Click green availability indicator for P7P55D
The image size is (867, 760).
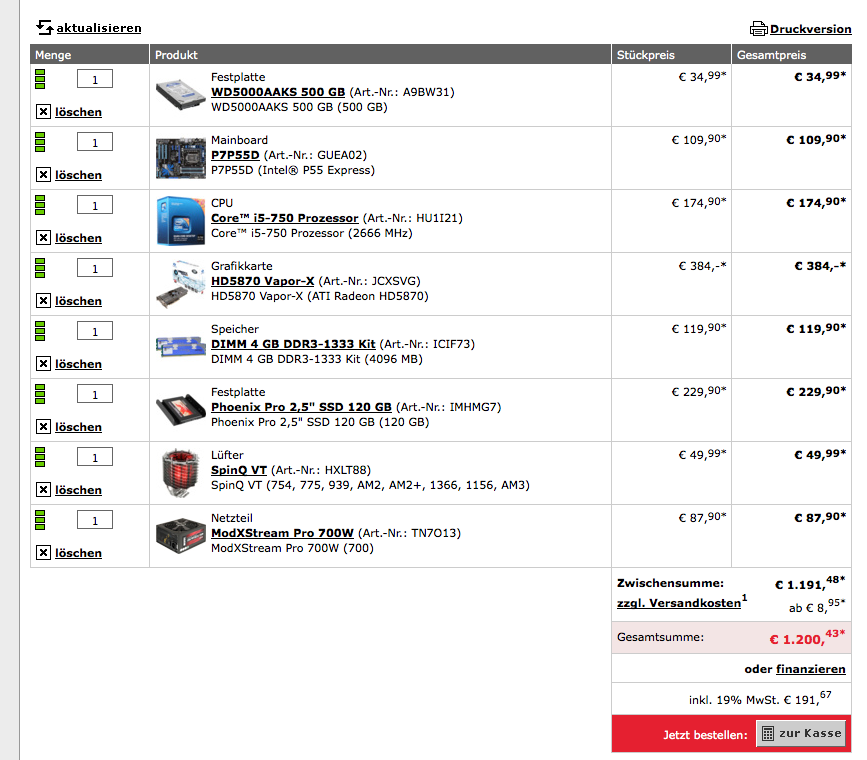point(40,142)
